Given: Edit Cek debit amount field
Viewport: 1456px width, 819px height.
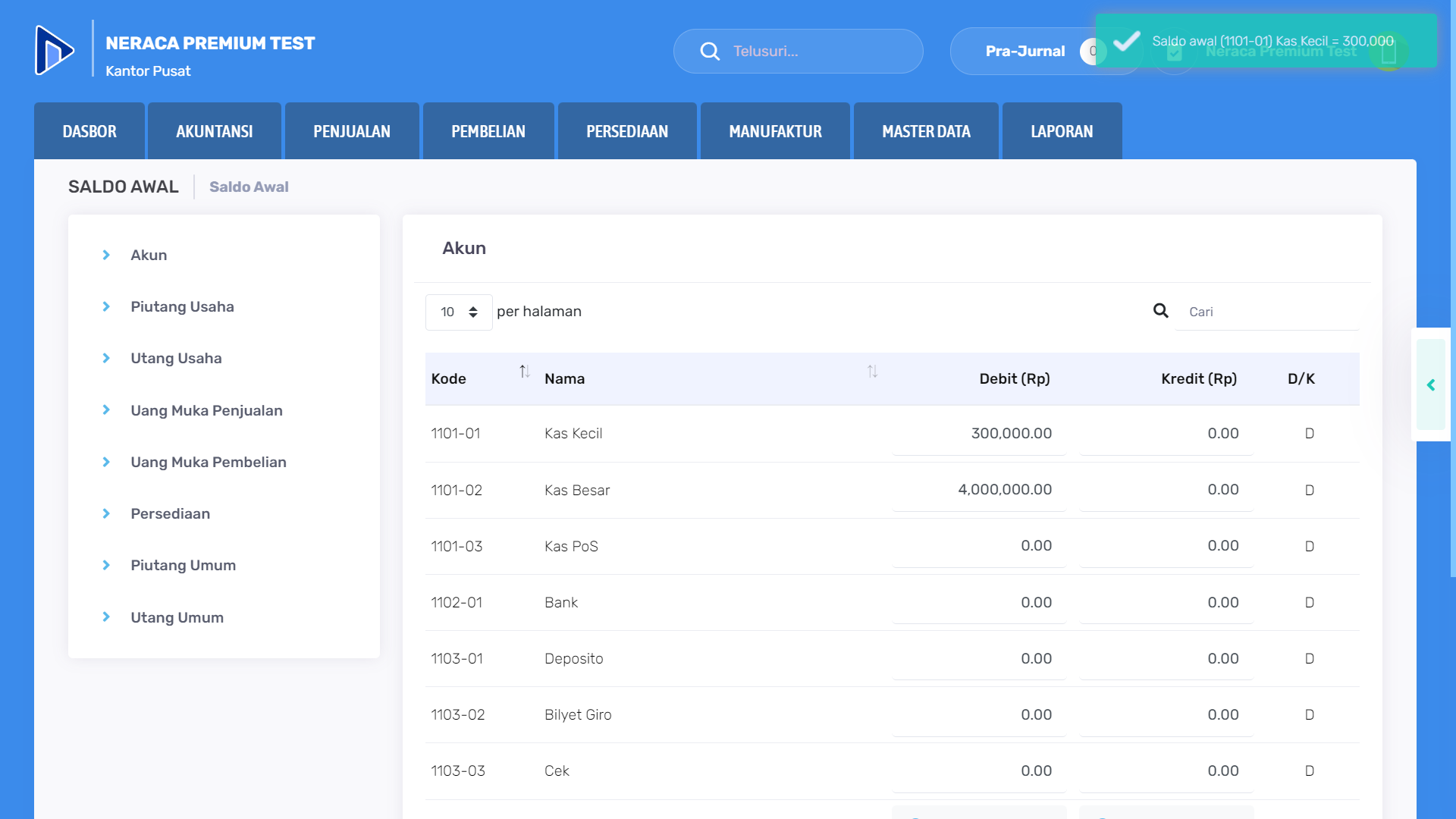Looking at the screenshot, I should coord(979,770).
